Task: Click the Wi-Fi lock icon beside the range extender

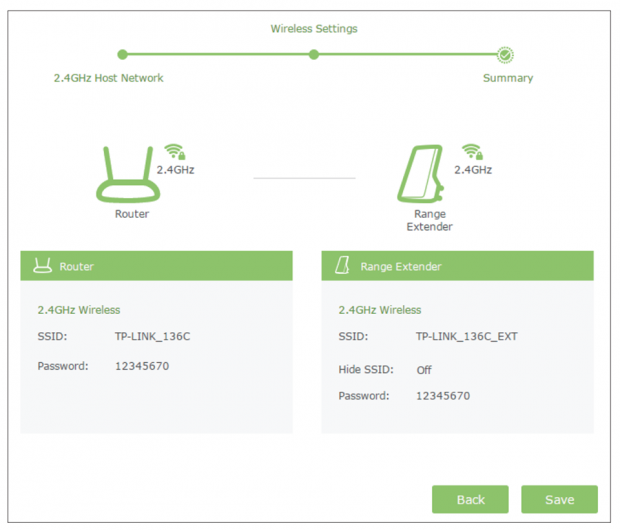Action: 472,152
